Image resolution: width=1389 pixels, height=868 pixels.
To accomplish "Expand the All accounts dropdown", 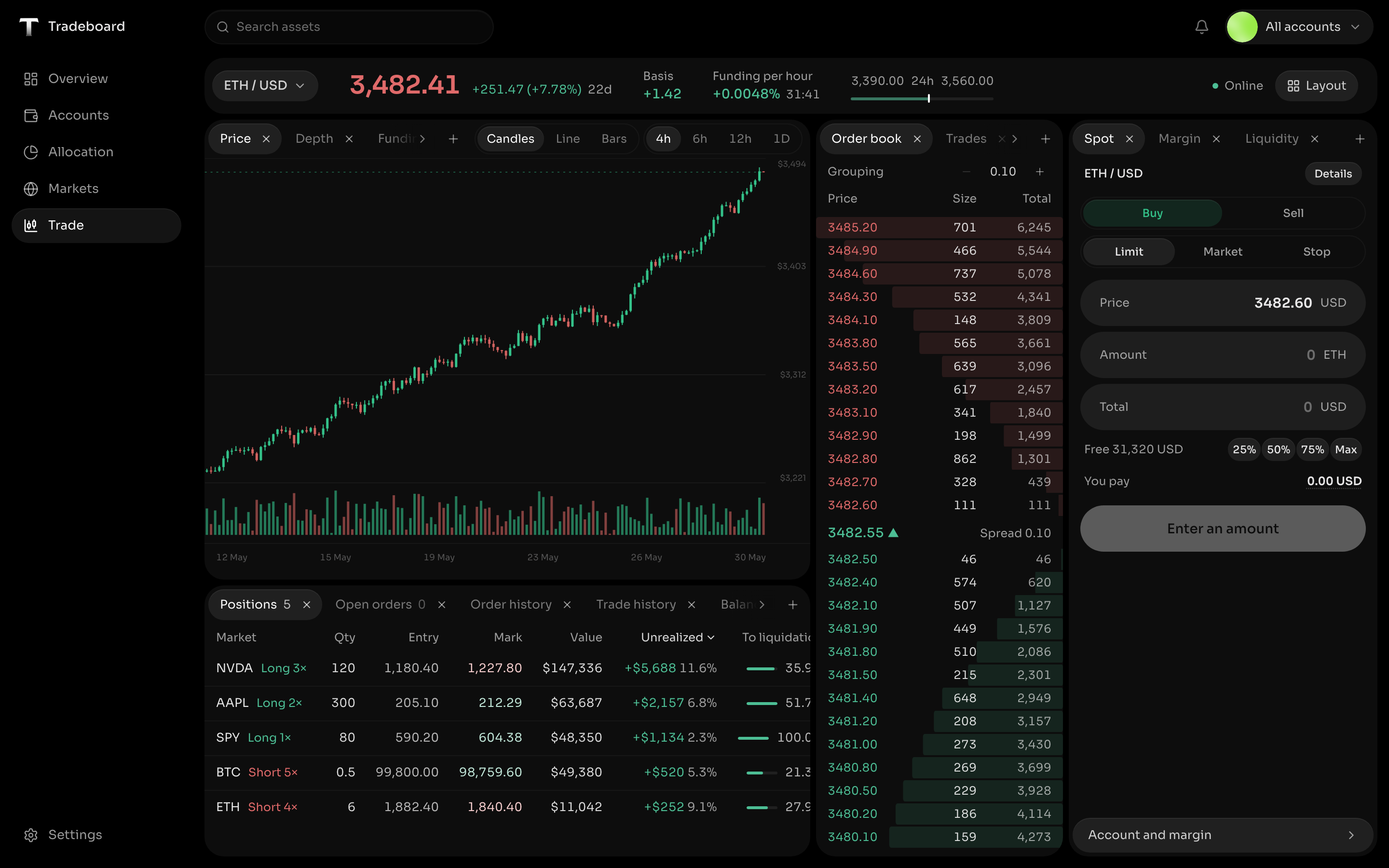I will click(1299, 27).
